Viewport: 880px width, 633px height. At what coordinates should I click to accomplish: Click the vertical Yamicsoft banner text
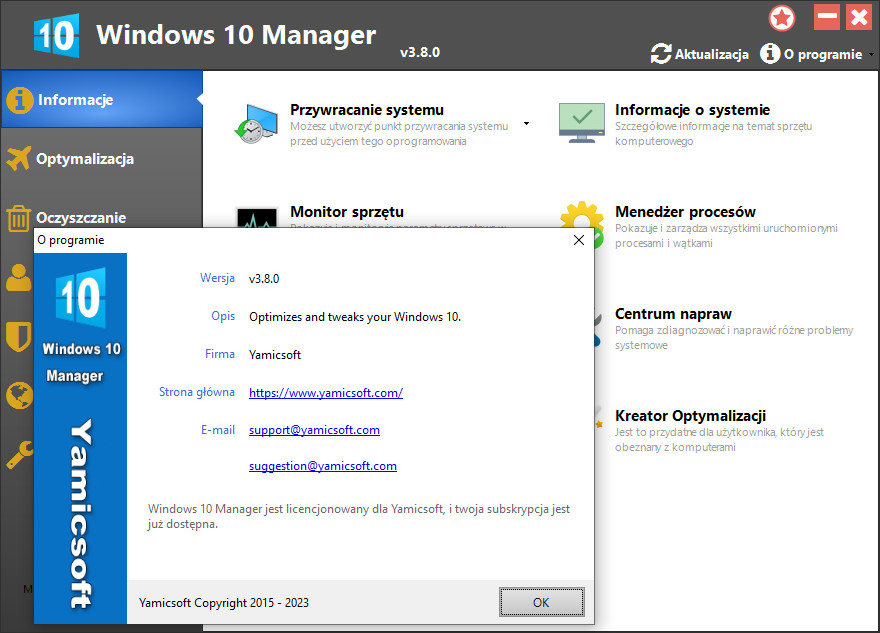coord(81,513)
